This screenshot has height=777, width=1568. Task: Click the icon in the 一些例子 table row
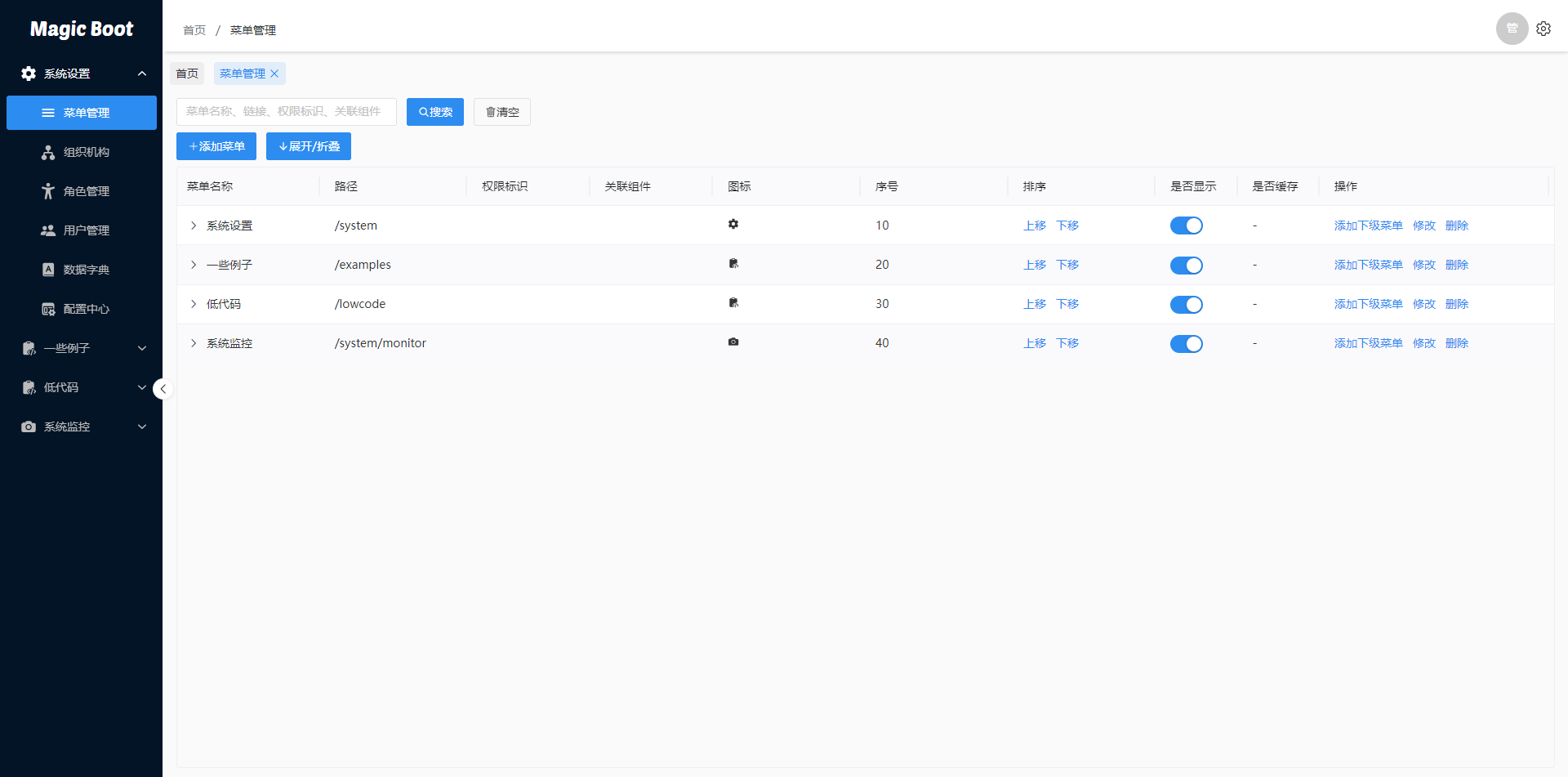pos(733,263)
